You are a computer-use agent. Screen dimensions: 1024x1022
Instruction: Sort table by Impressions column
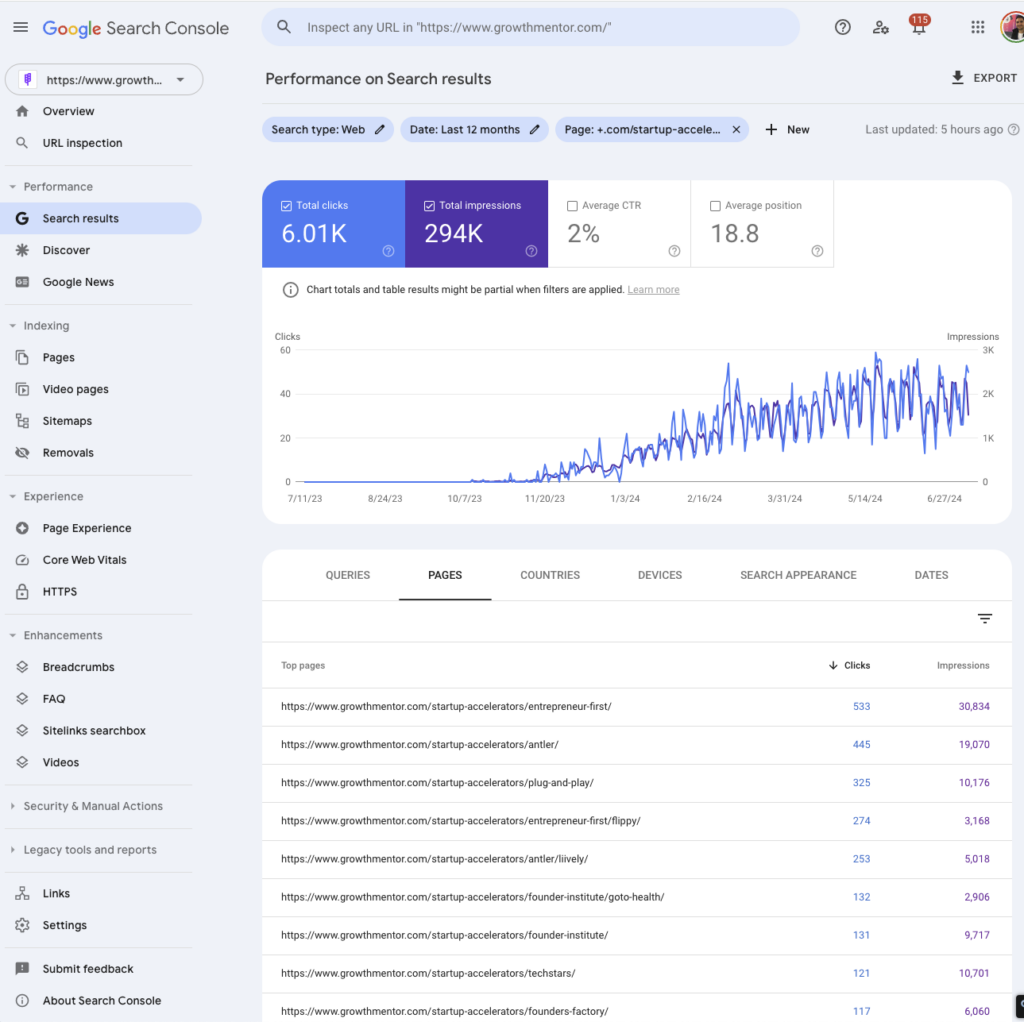coord(963,665)
